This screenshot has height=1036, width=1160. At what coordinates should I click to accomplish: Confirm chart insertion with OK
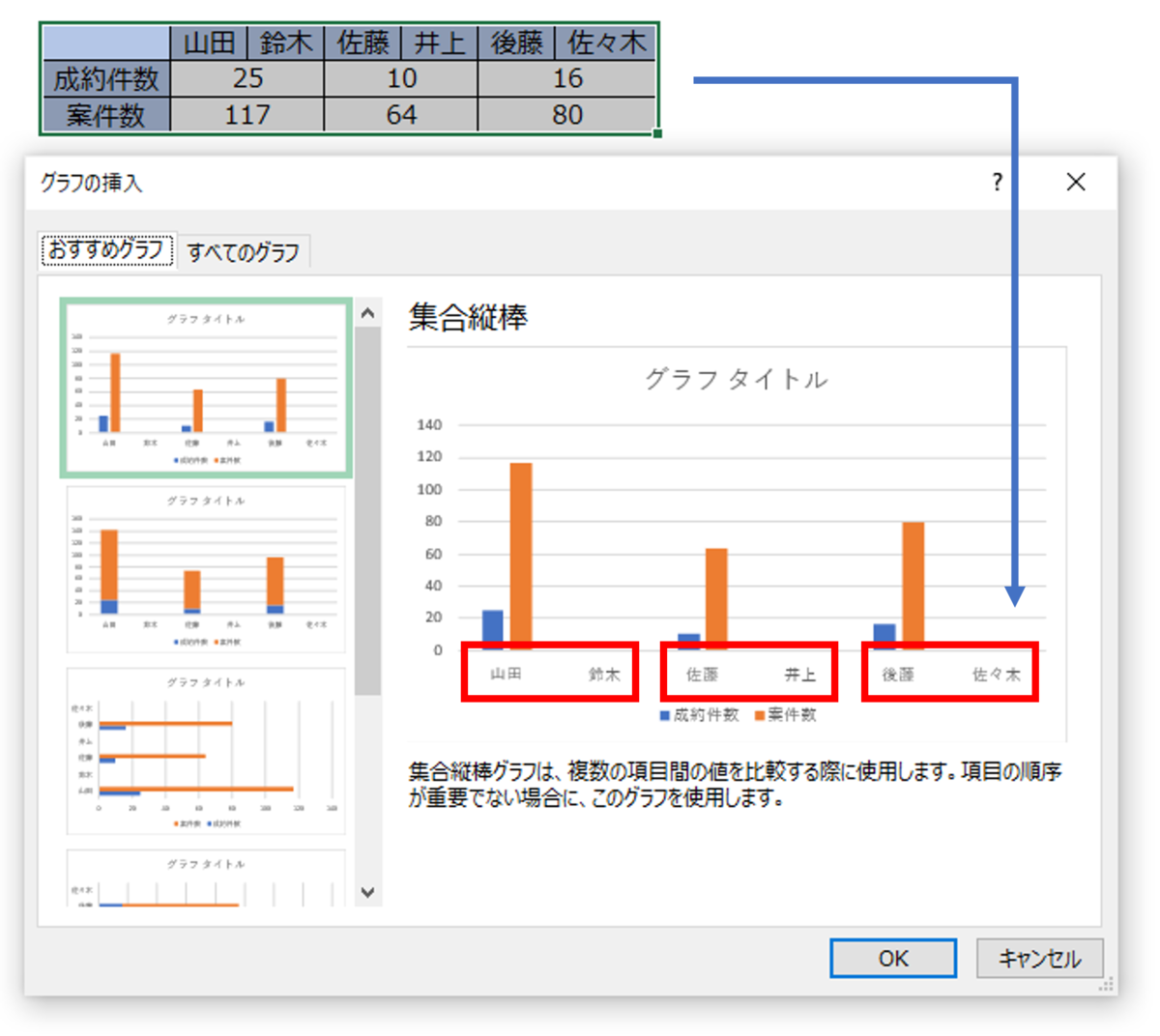(892, 959)
